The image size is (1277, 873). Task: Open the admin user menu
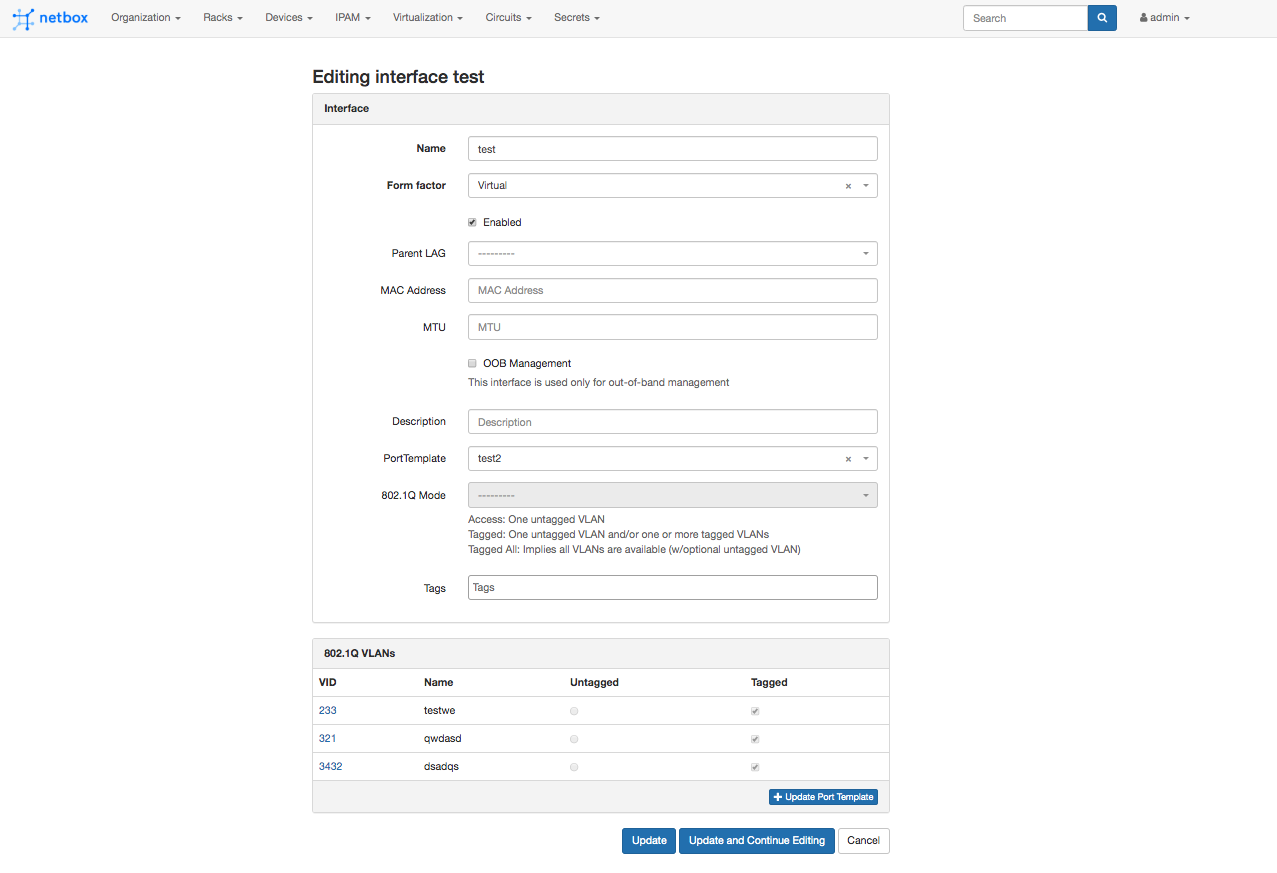coord(1164,18)
